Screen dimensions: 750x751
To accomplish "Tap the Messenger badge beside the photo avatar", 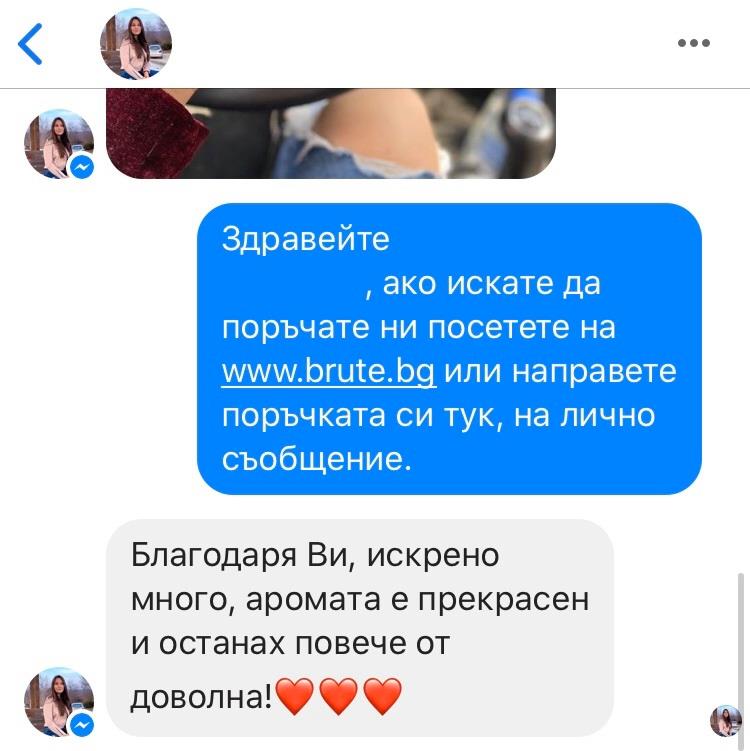I will point(82,168).
